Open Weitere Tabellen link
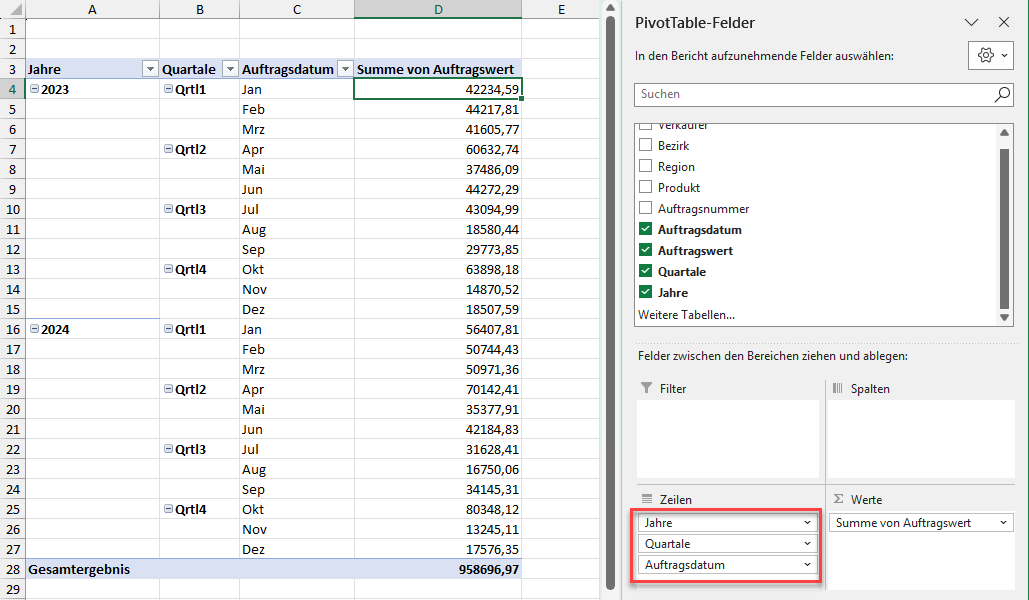The width and height of the screenshot is (1029, 600). pyautogui.click(x=685, y=315)
